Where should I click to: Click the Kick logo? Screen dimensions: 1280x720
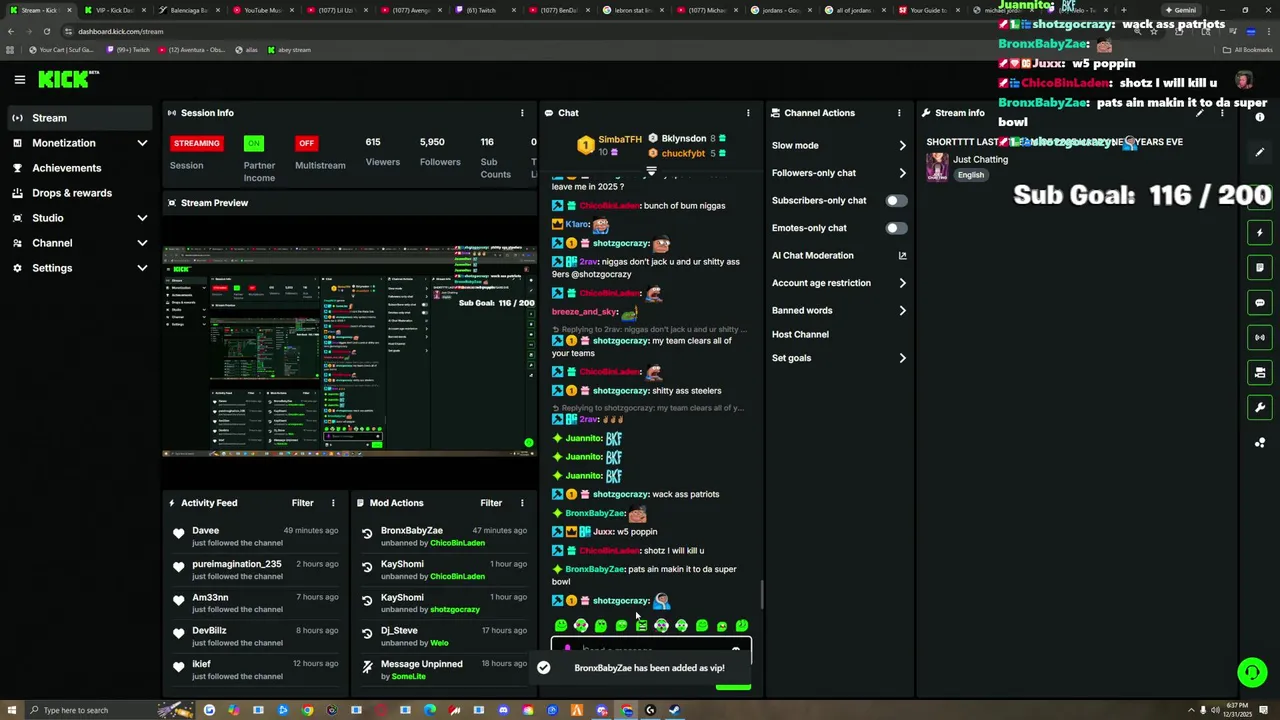click(68, 79)
